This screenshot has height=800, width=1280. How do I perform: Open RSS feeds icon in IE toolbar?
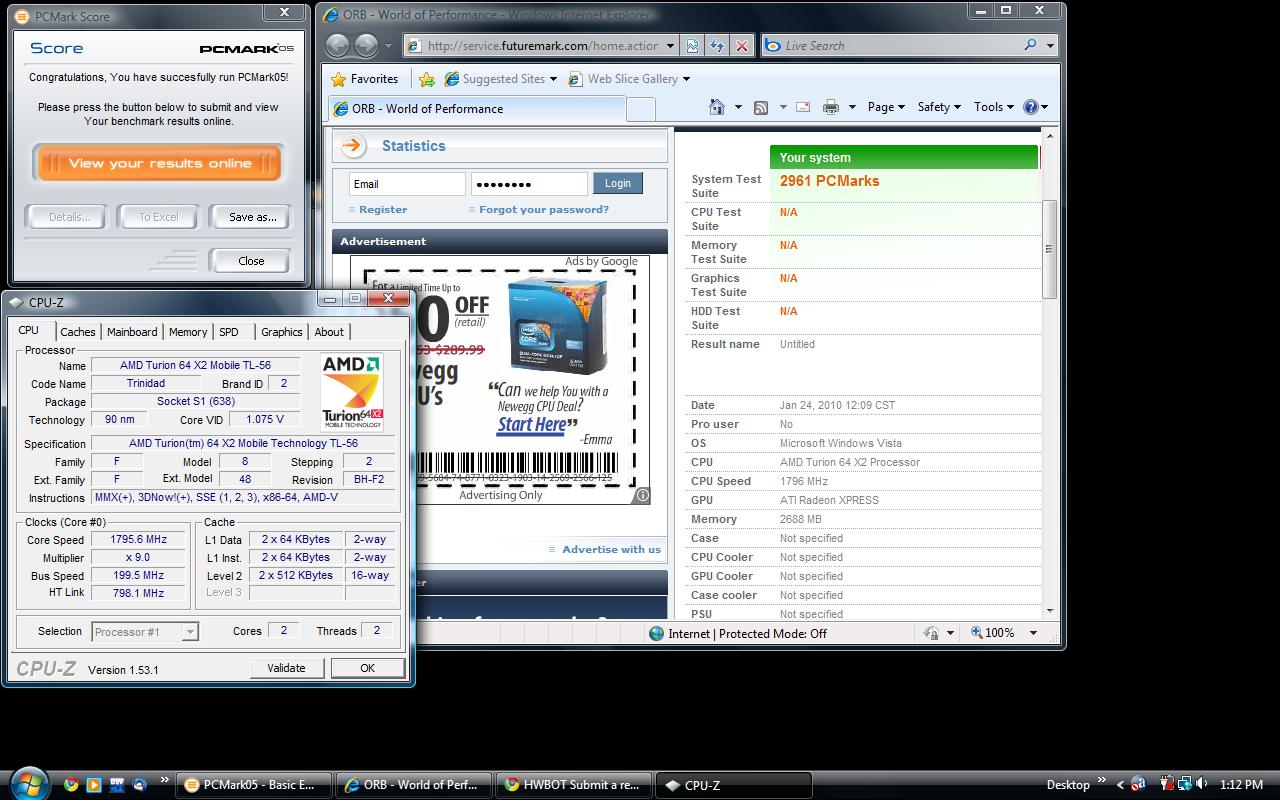click(761, 107)
